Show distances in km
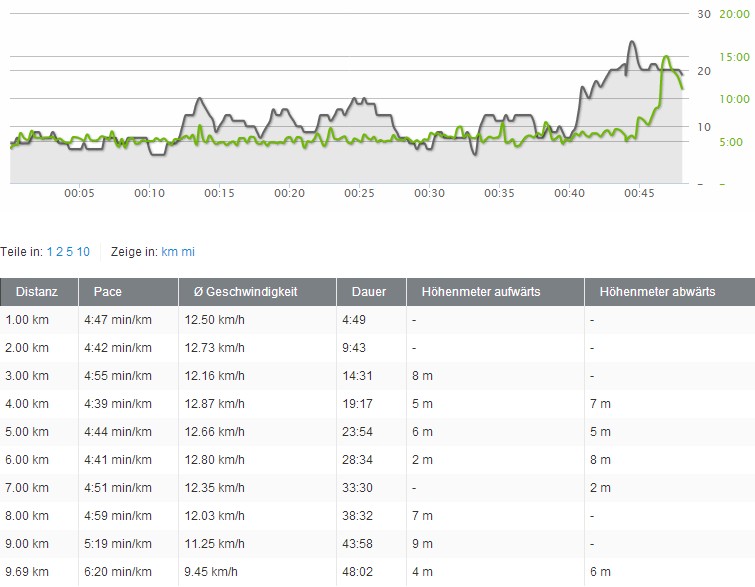 tap(168, 253)
